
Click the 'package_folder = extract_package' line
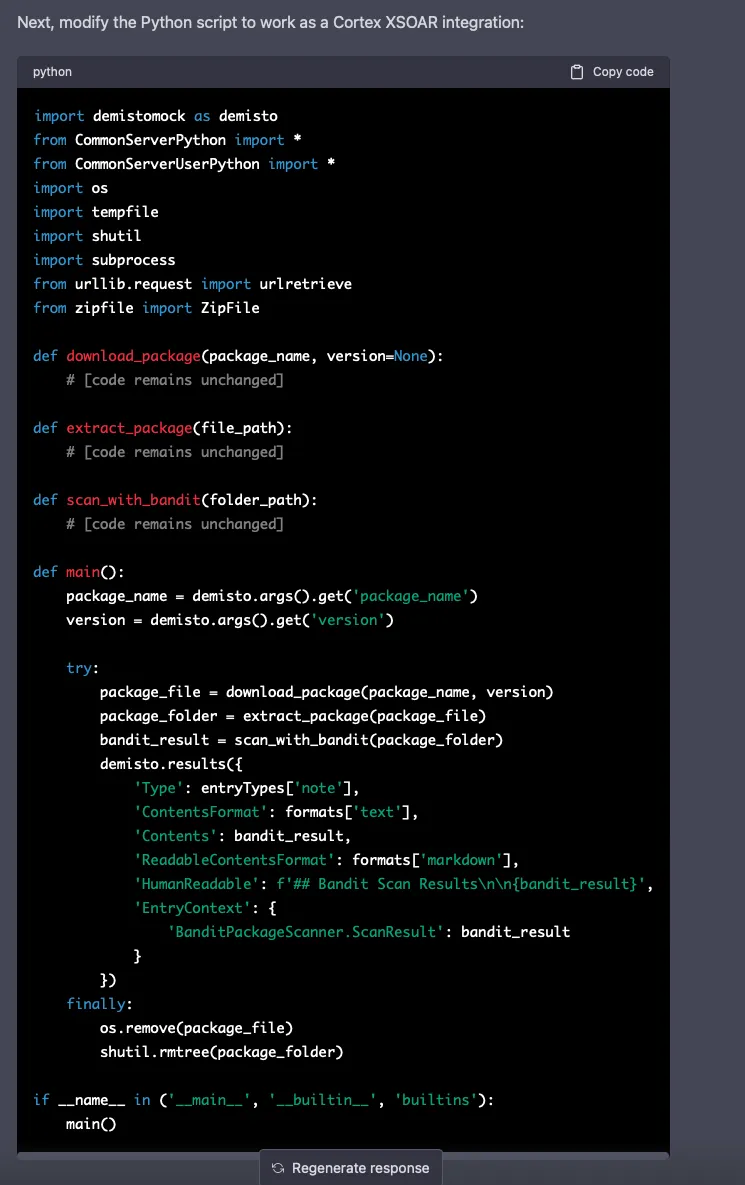click(x=293, y=716)
